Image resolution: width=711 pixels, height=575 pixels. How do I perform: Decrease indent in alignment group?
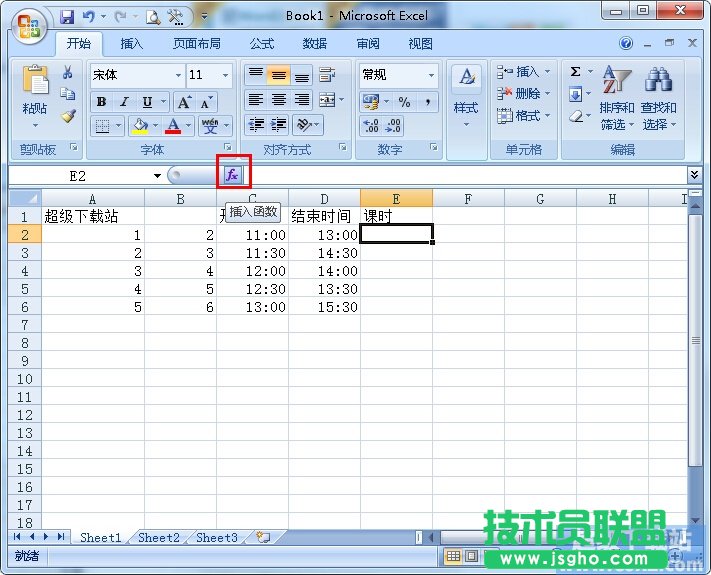click(256, 125)
